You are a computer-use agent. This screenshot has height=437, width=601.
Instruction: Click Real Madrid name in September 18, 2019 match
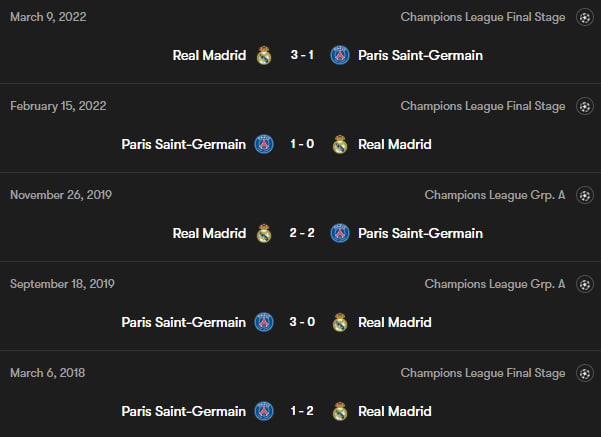395,322
